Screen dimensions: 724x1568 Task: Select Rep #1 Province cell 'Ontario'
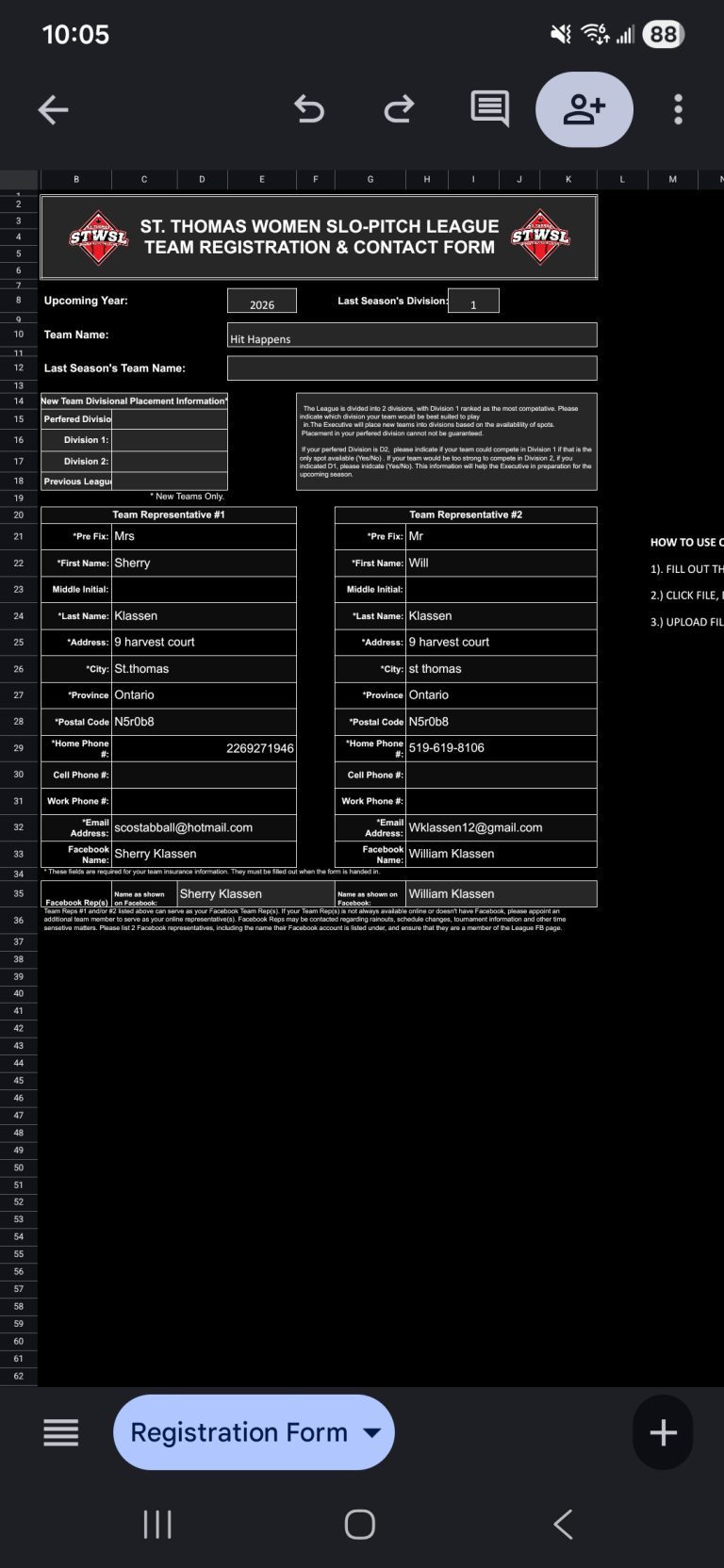[204, 694]
